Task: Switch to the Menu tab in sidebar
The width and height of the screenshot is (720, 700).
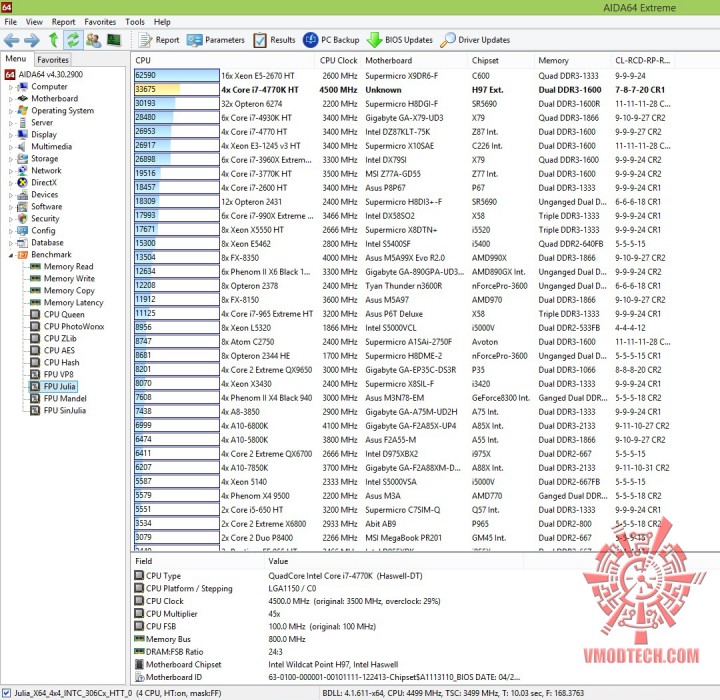Action: [16, 59]
